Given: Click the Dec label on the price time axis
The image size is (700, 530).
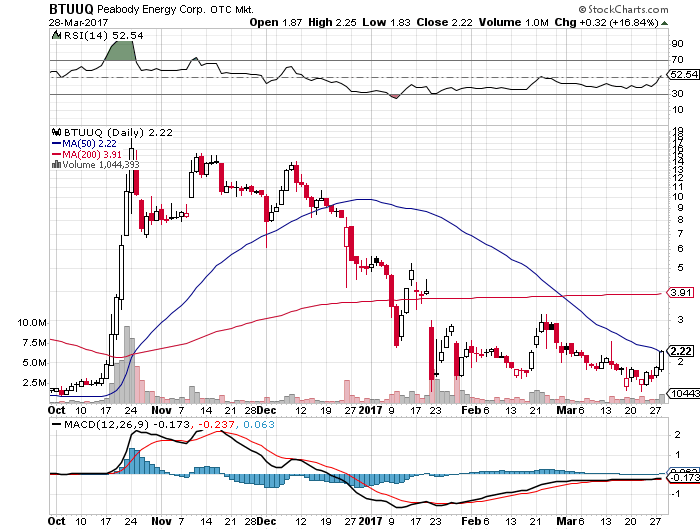Looking at the screenshot, I should (267, 410).
